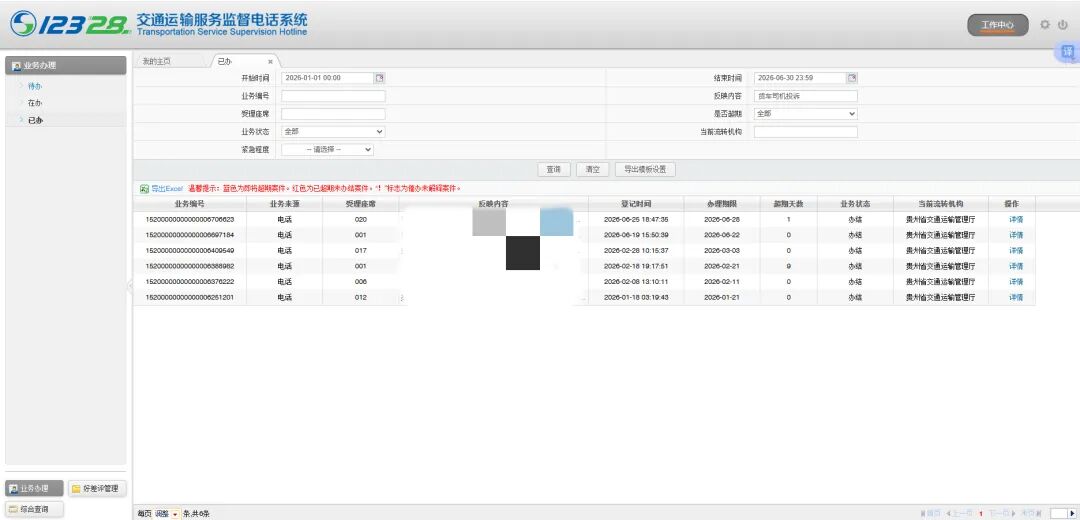Click the 12328 system logo
Image resolution: width=1080 pixels, height=520 pixels.
(x=70, y=23)
